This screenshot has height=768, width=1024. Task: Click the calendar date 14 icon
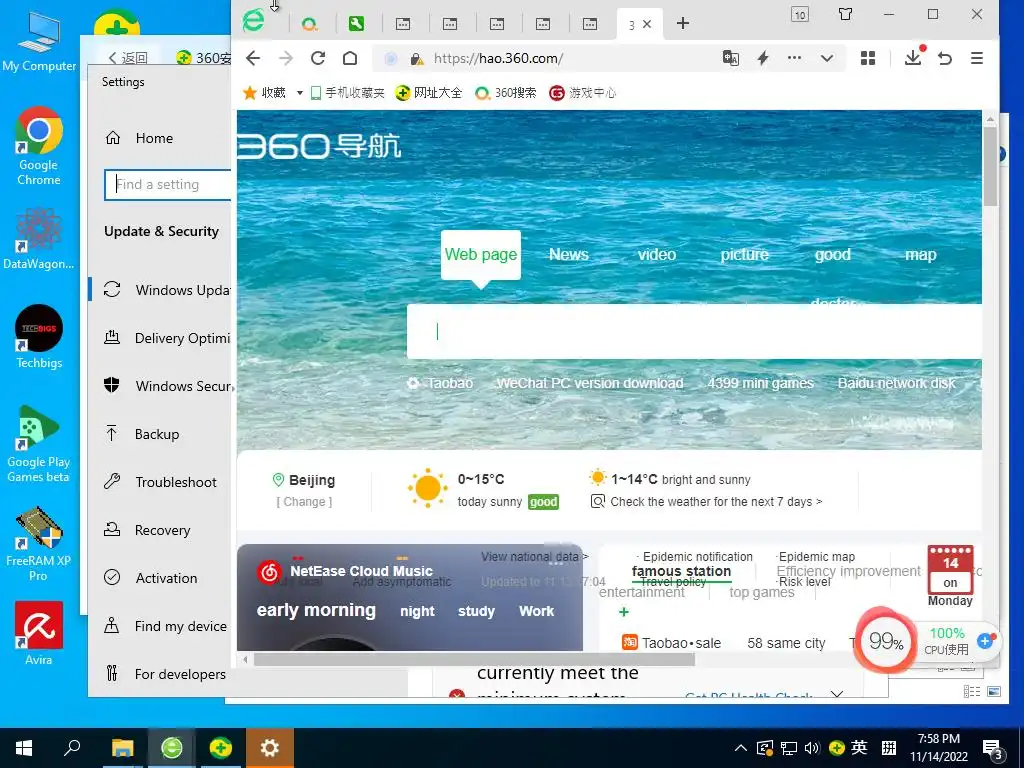[x=950, y=568]
